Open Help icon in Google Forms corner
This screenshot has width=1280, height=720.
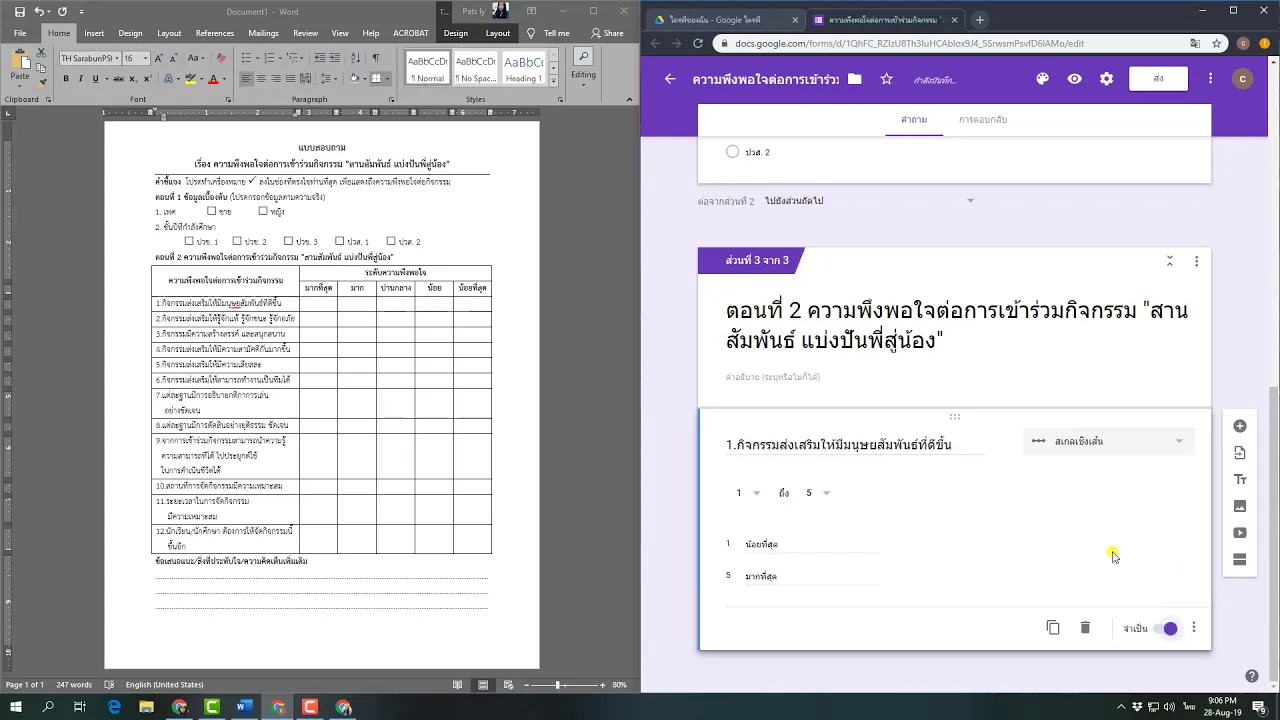tap(1251, 676)
